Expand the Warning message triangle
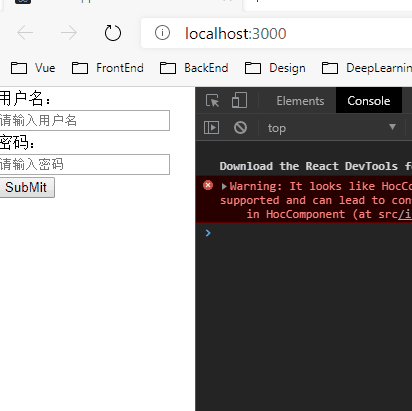This screenshot has height=411, width=412. pyautogui.click(x=224, y=186)
